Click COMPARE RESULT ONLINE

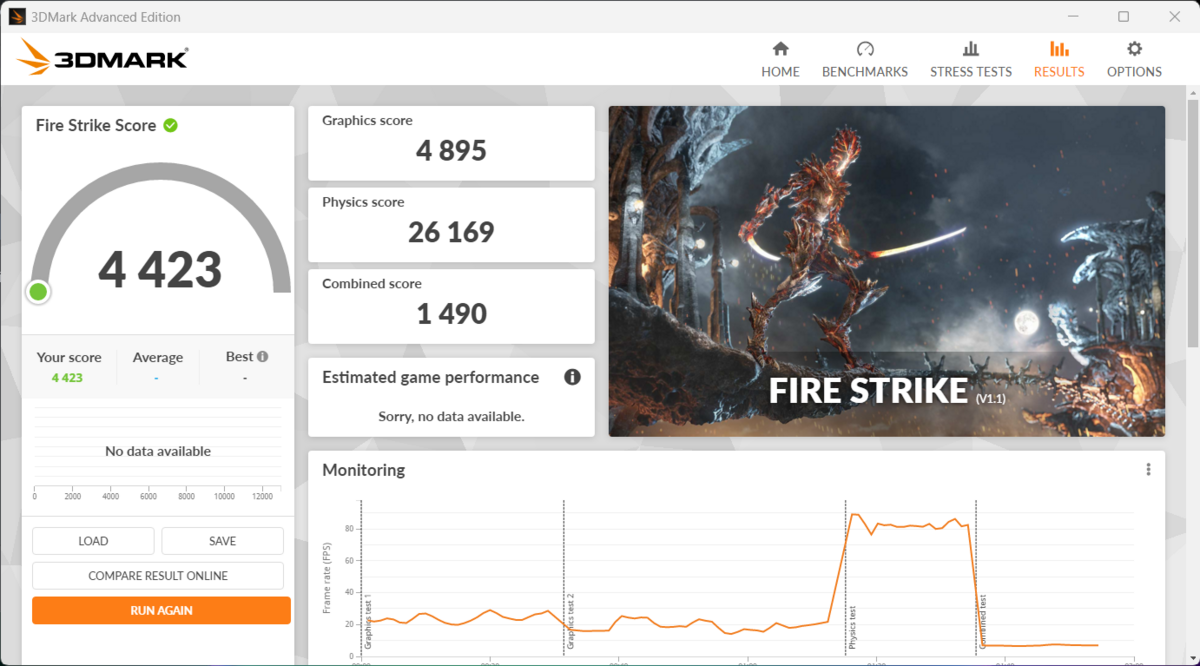(158, 576)
